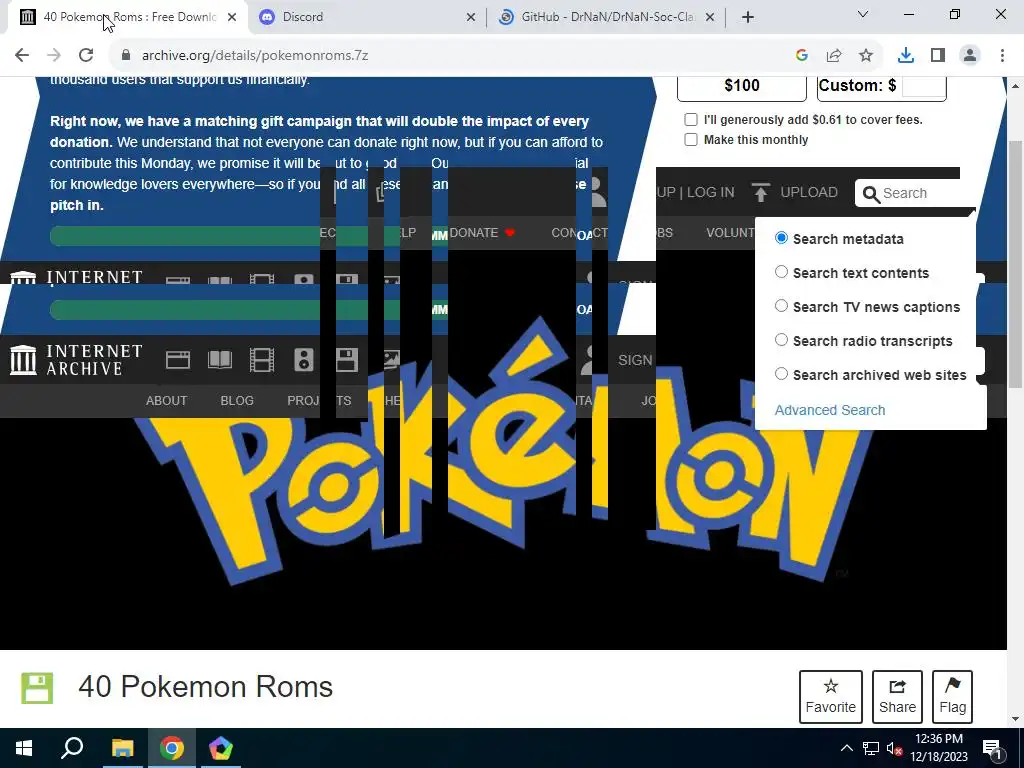Expand the Chrome tab search chevron
The image size is (1024, 768).
click(x=863, y=14)
